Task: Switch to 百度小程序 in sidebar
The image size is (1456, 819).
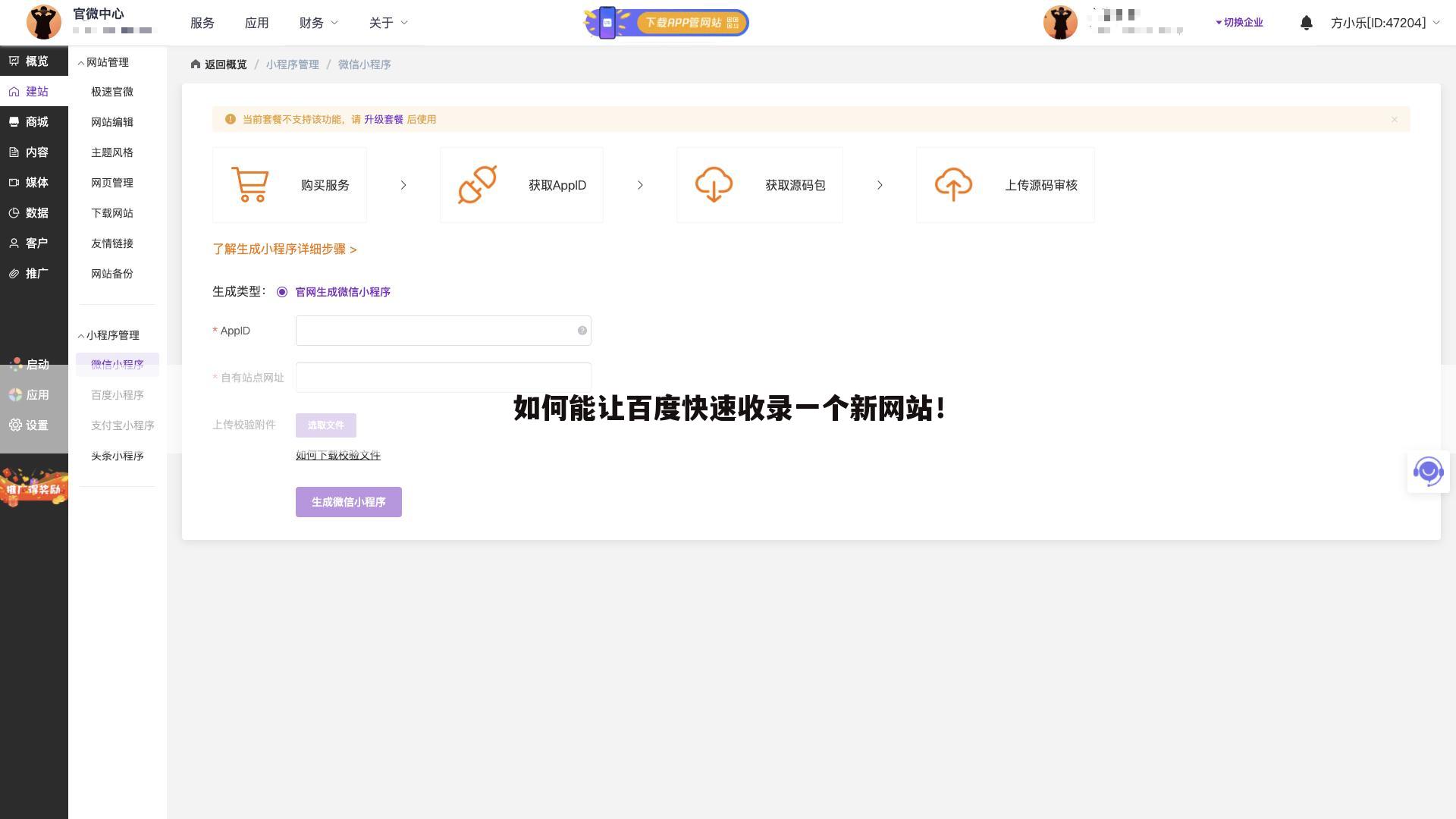Action: pyautogui.click(x=117, y=395)
